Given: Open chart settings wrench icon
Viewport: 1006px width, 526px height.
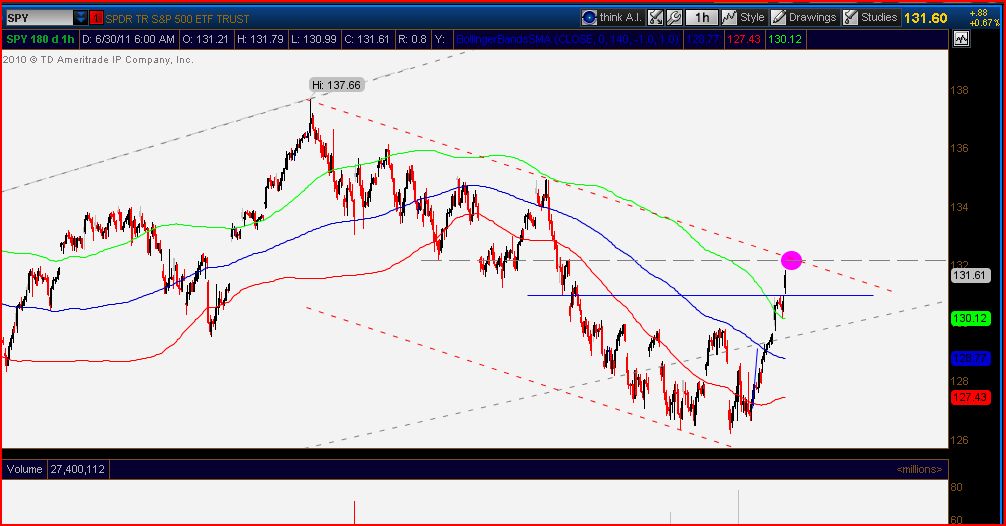Looking at the screenshot, I should [x=674, y=17].
